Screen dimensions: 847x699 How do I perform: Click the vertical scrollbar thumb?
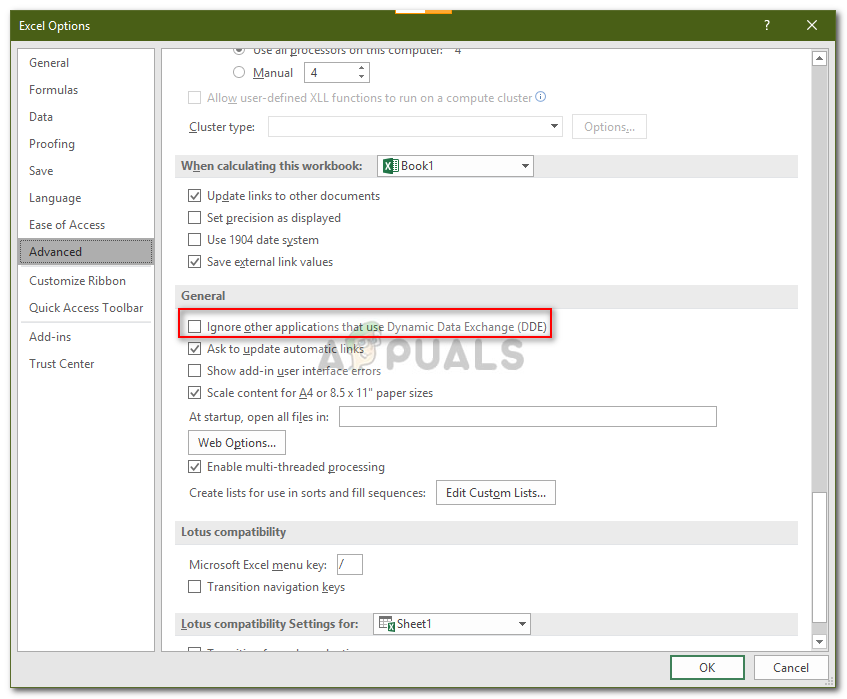(819, 557)
